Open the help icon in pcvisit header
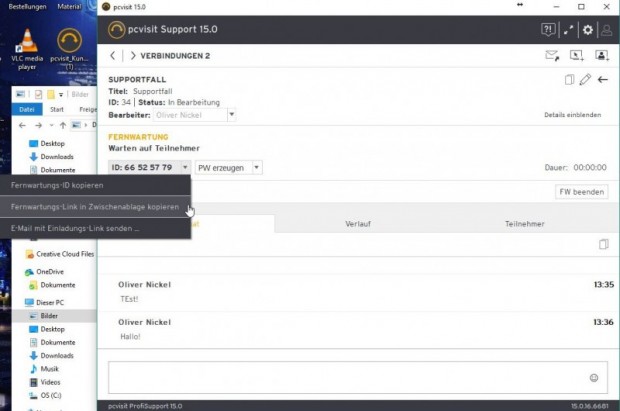 pyautogui.click(x=548, y=30)
